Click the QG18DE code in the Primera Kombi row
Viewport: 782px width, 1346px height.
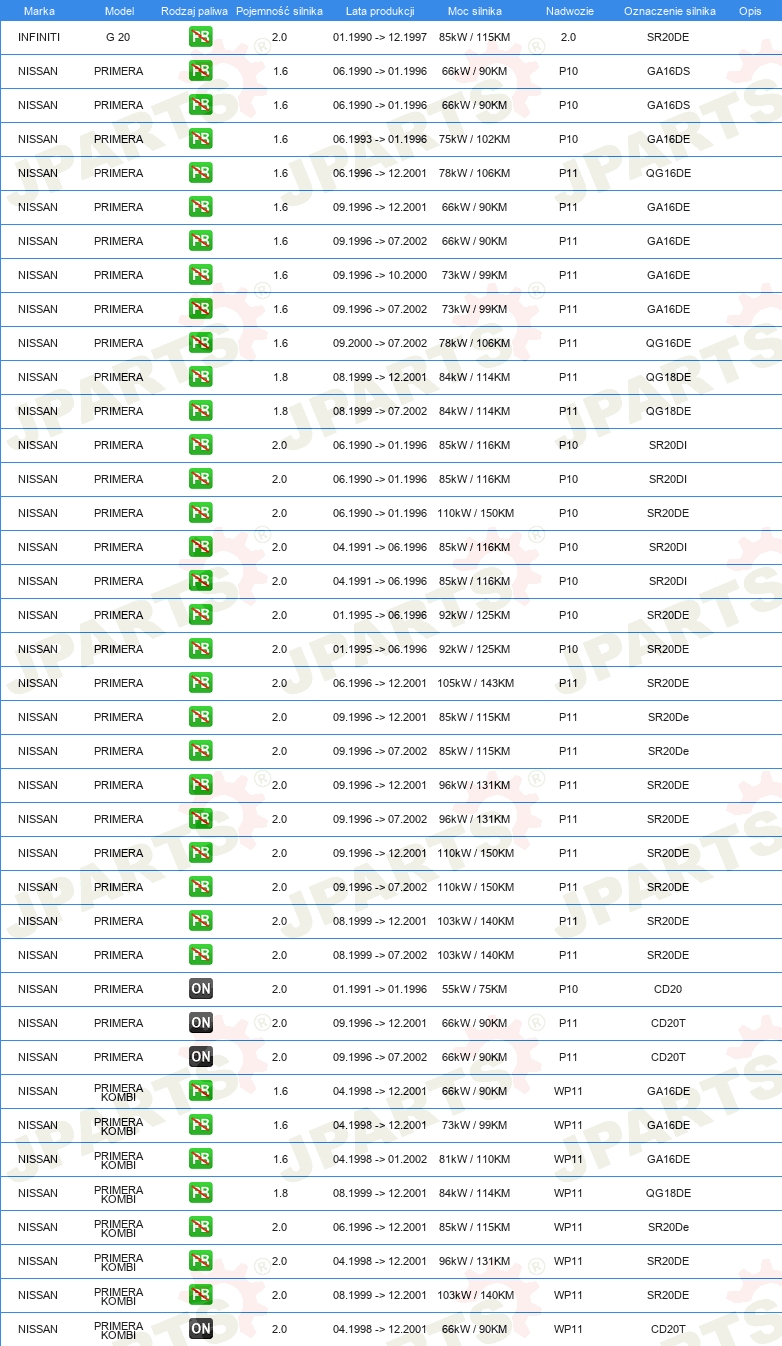click(x=668, y=1193)
